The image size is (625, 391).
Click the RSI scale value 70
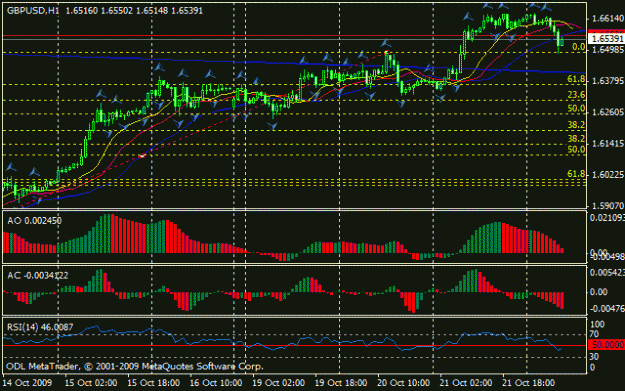(594, 334)
